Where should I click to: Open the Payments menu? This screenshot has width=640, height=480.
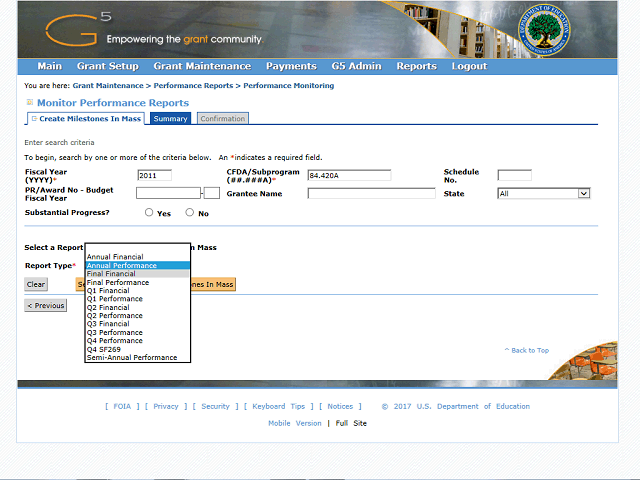coord(291,66)
